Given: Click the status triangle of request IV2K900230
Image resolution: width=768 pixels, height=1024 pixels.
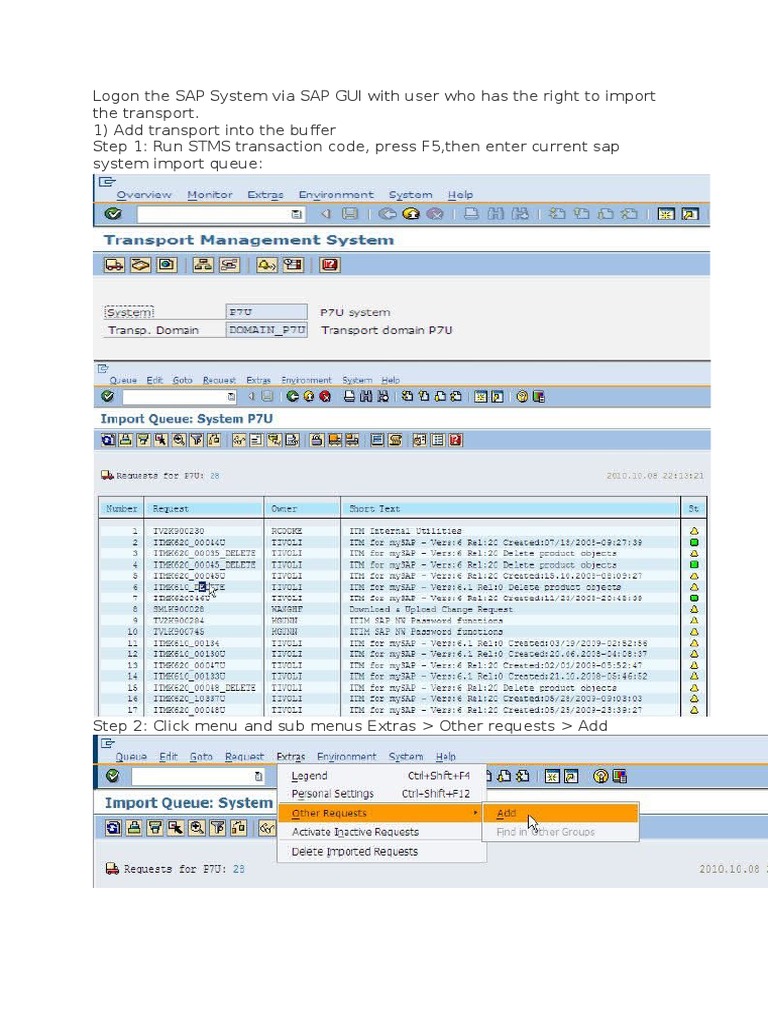Looking at the screenshot, I should coord(694,531).
